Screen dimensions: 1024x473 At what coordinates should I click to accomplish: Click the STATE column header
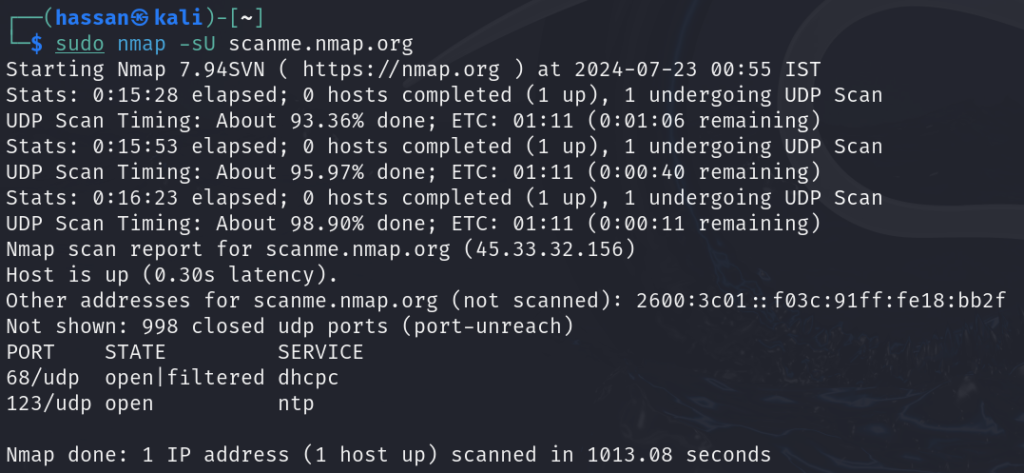coord(135,353)
